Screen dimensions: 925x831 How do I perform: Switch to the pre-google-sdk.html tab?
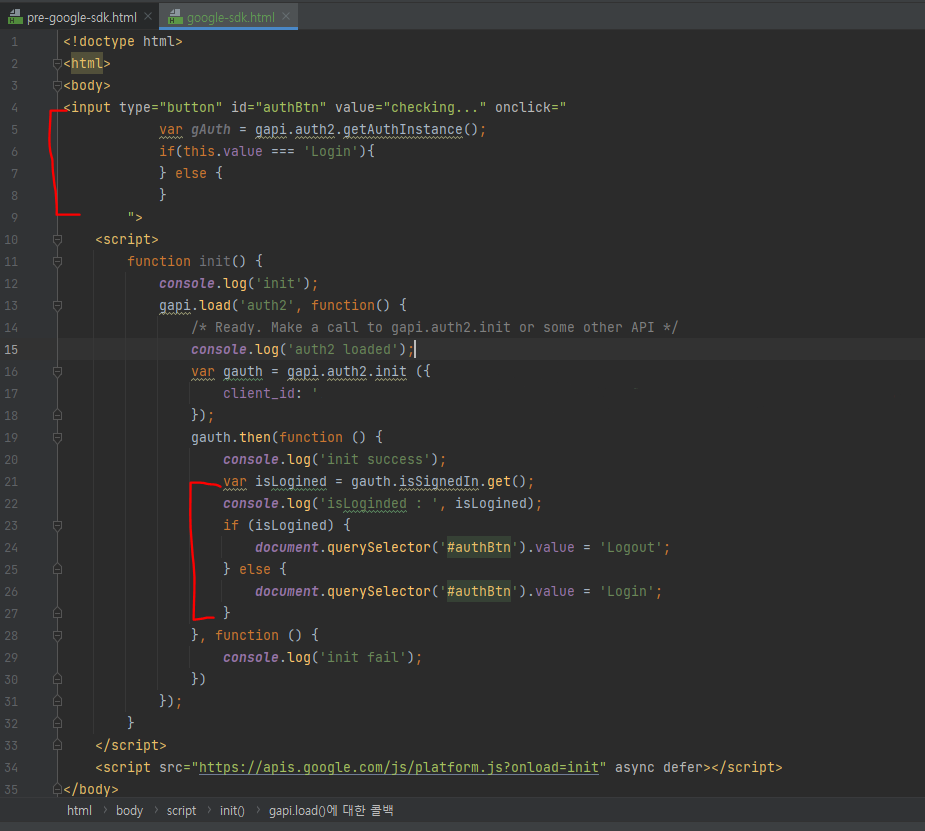81,17
